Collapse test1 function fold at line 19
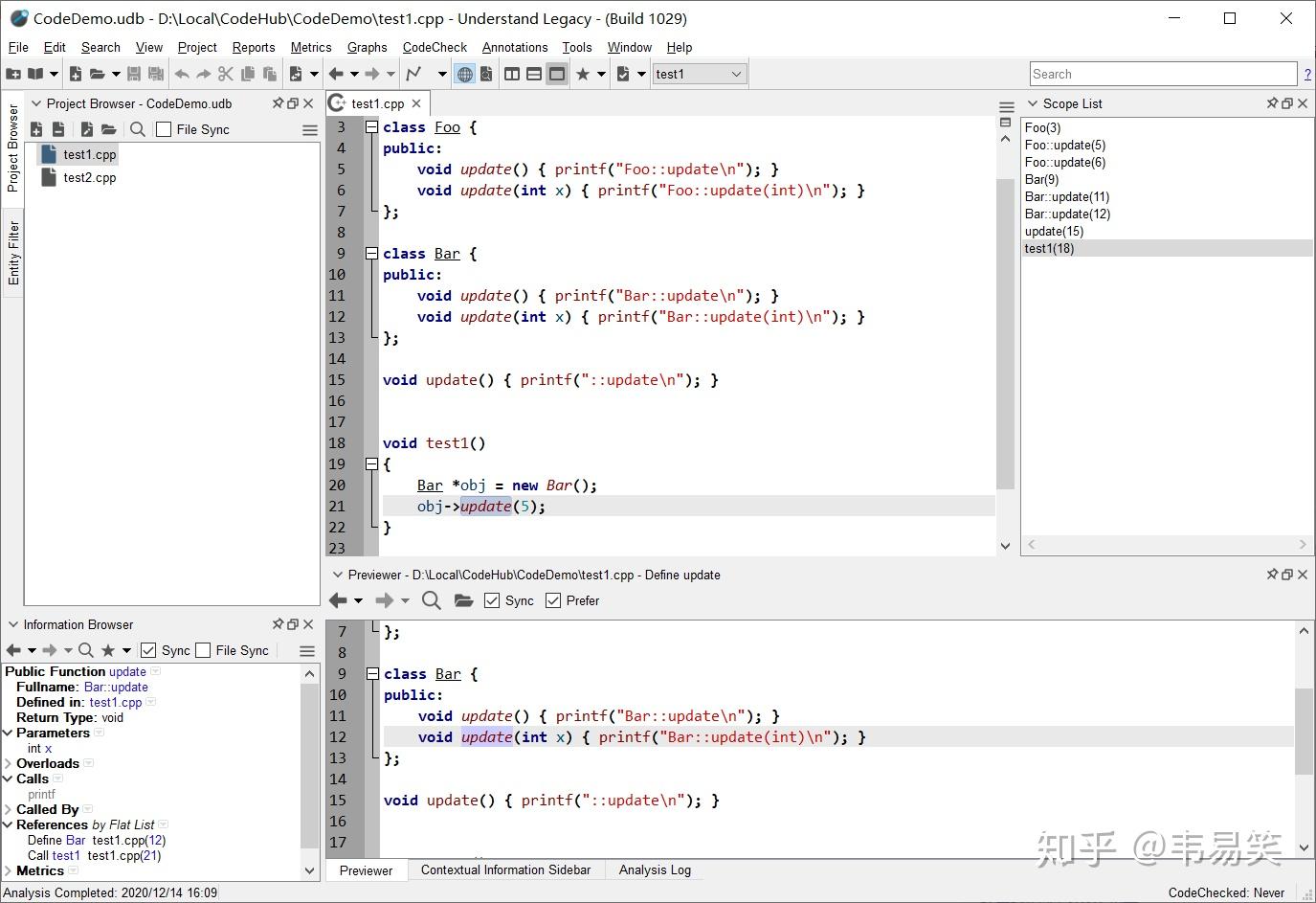1316x903 pixels. click(371, 463)
